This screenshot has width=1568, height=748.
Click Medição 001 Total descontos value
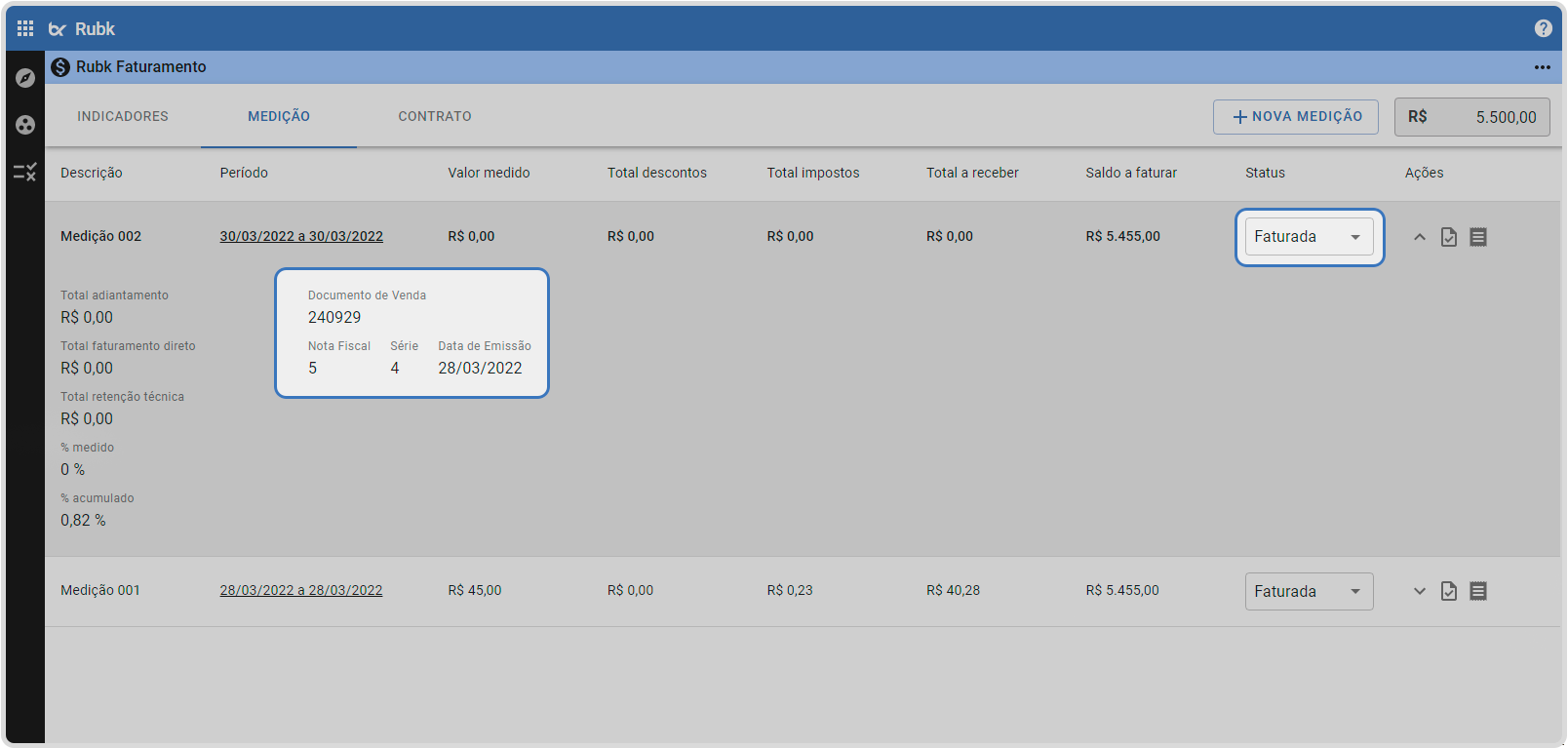pos(631,590)
